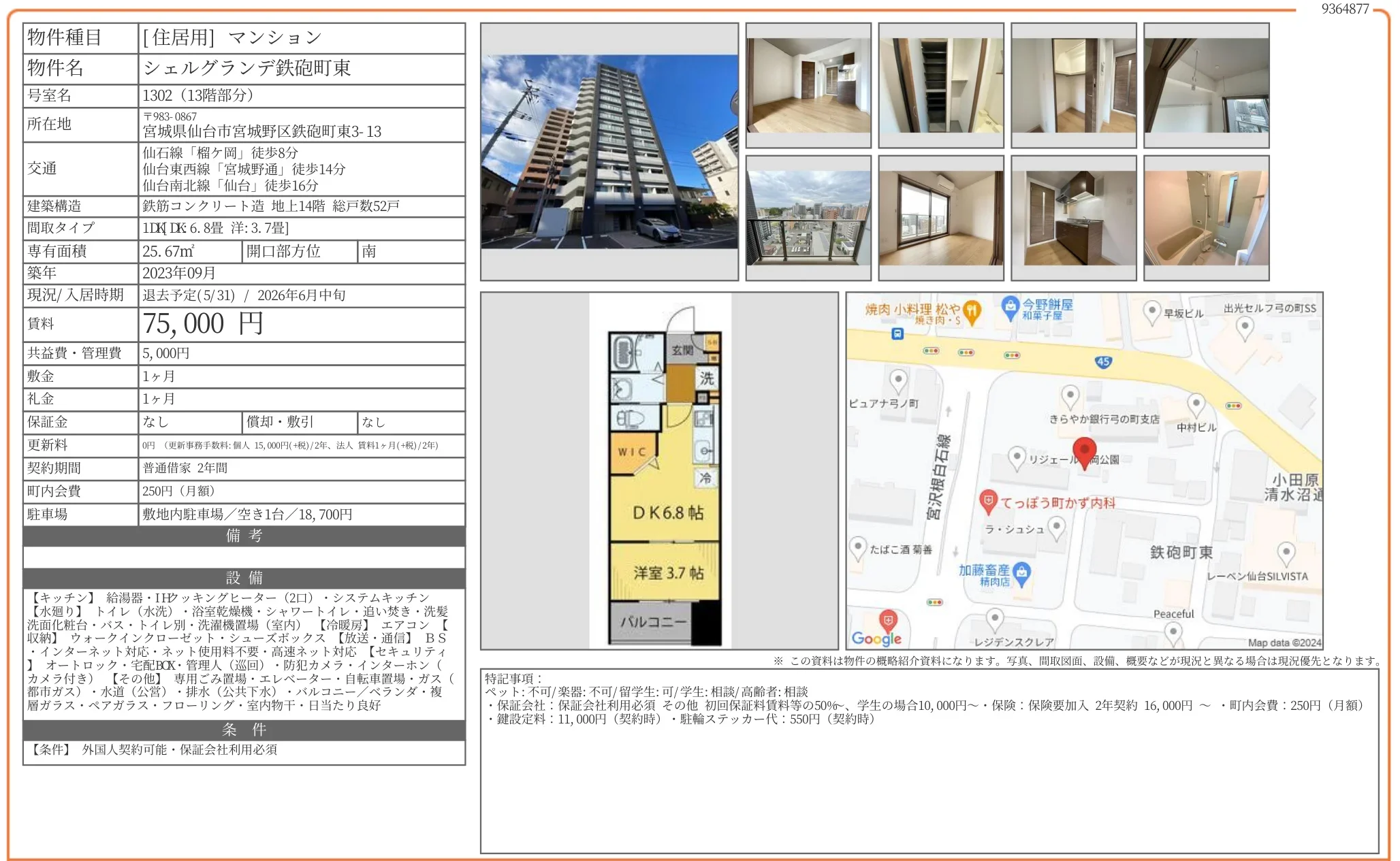Open the open shelving closet photo
This screenshot has width=1400, height=861.
(941, 85)
